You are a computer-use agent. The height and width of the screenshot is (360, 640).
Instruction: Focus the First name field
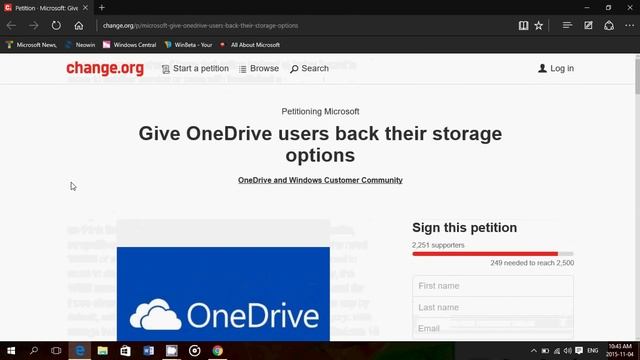point(493,286)
